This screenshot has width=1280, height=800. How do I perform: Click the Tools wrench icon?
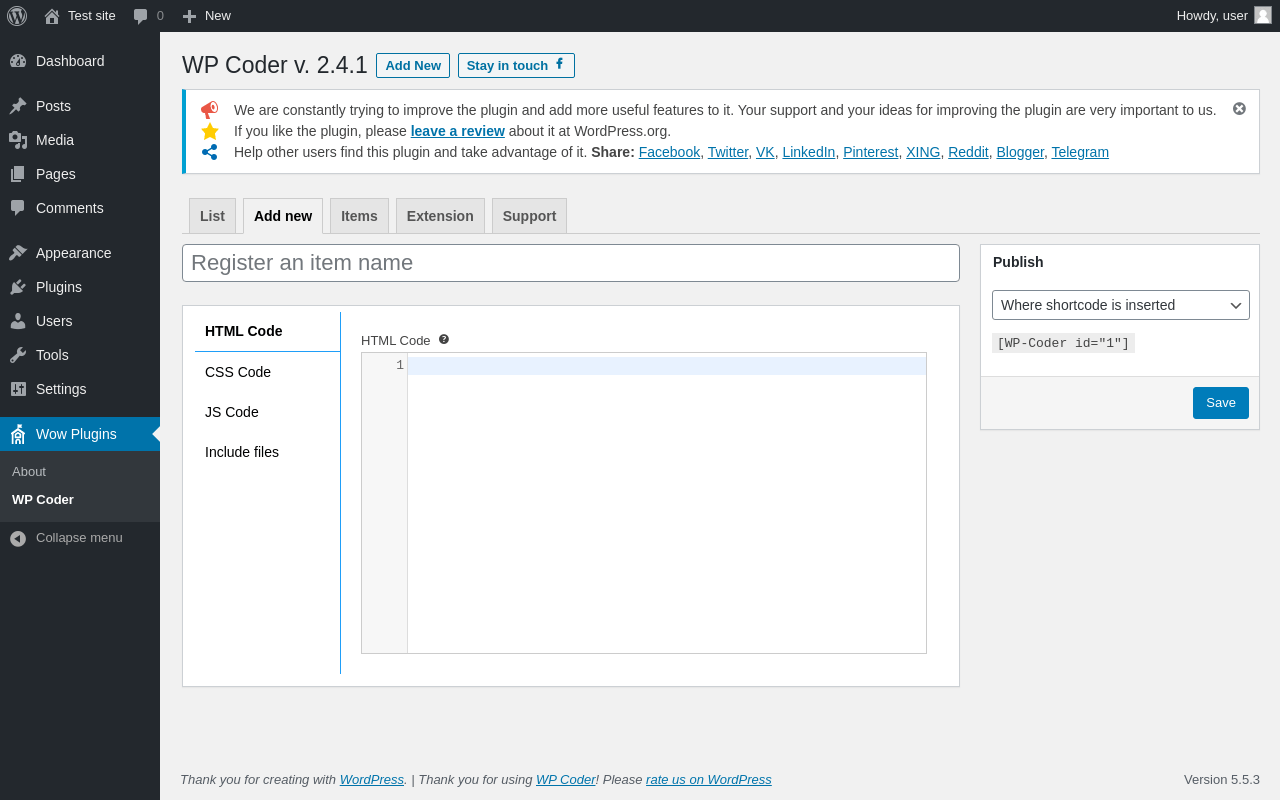click(x=18, y=355)
